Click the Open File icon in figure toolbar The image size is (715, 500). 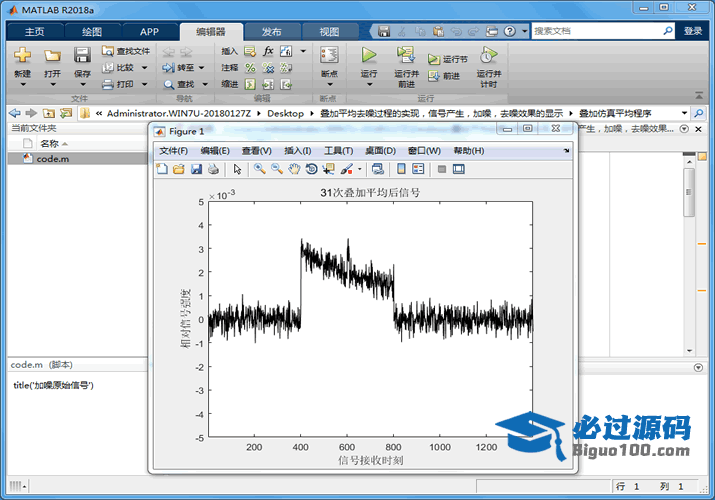pos(179,169)
